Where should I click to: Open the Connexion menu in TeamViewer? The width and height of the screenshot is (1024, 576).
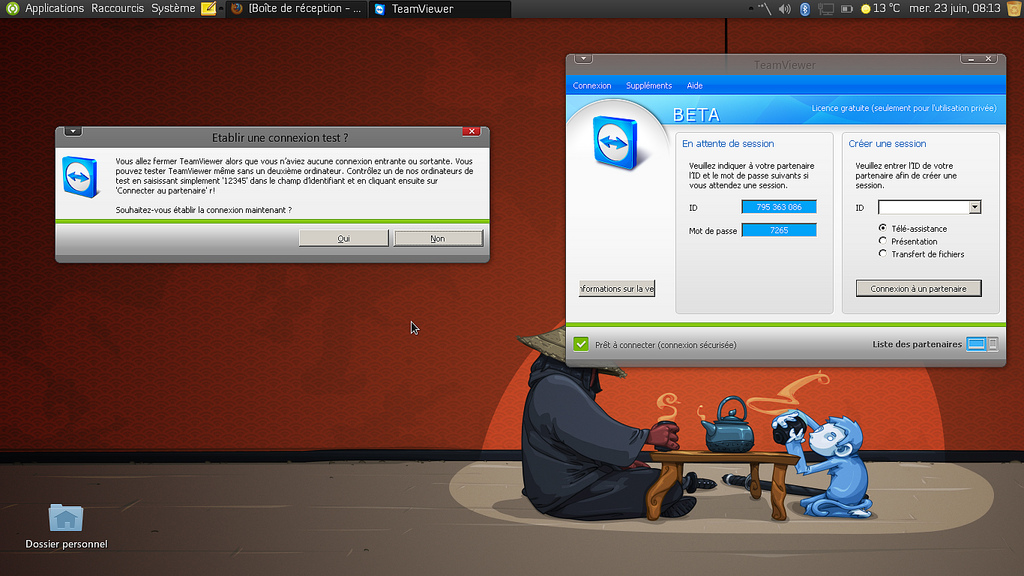(592, 86)
